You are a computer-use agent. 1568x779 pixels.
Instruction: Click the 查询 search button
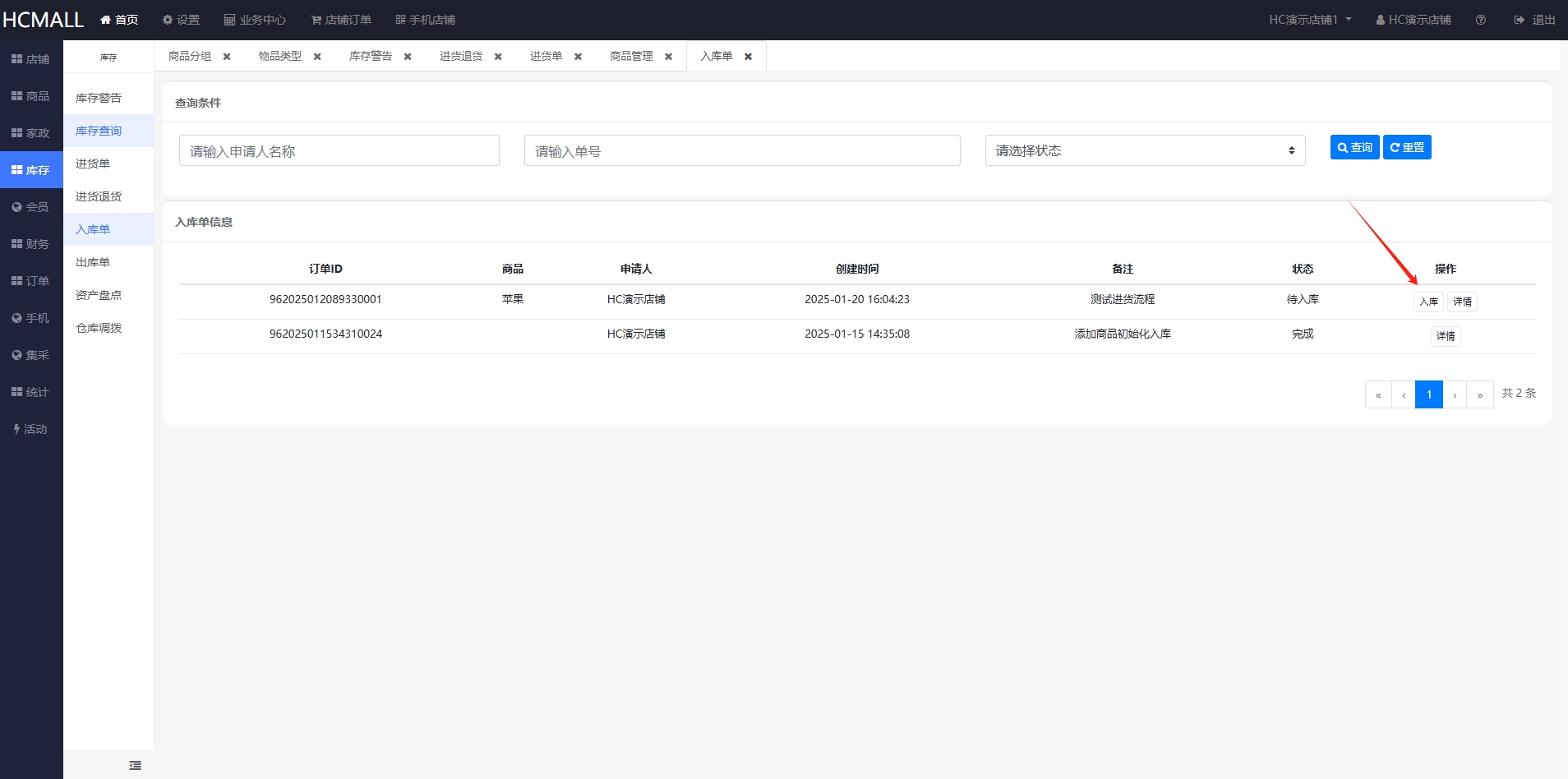point(1354,147)
